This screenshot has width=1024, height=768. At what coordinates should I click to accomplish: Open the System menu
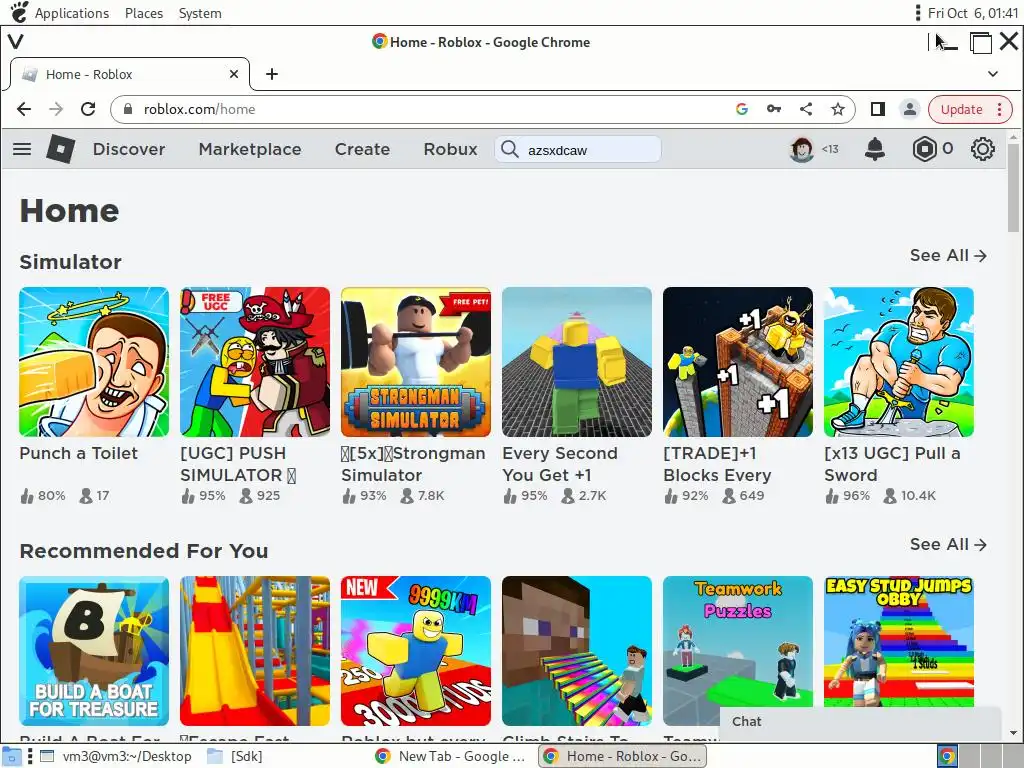200,13
